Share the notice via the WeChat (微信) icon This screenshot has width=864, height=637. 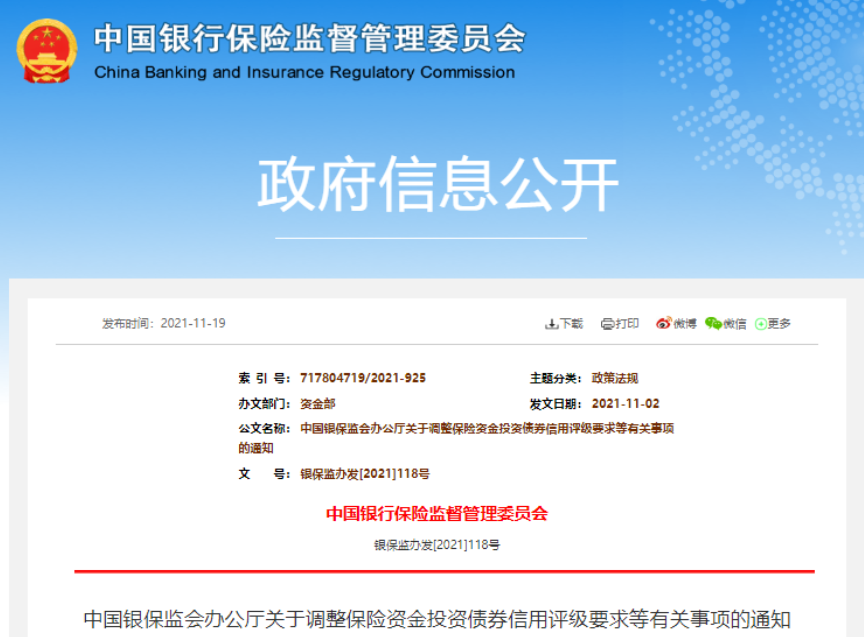(x=714, y=323)
